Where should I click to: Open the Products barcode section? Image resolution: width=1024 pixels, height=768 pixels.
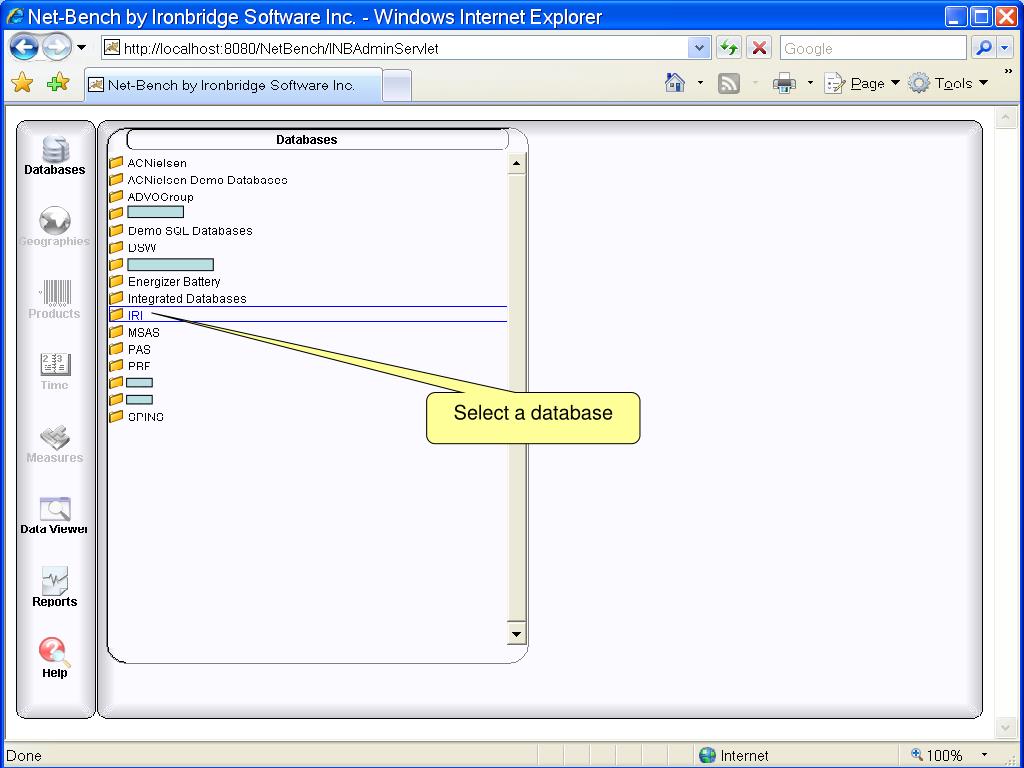pyautogui.click(x=55, y=300)
